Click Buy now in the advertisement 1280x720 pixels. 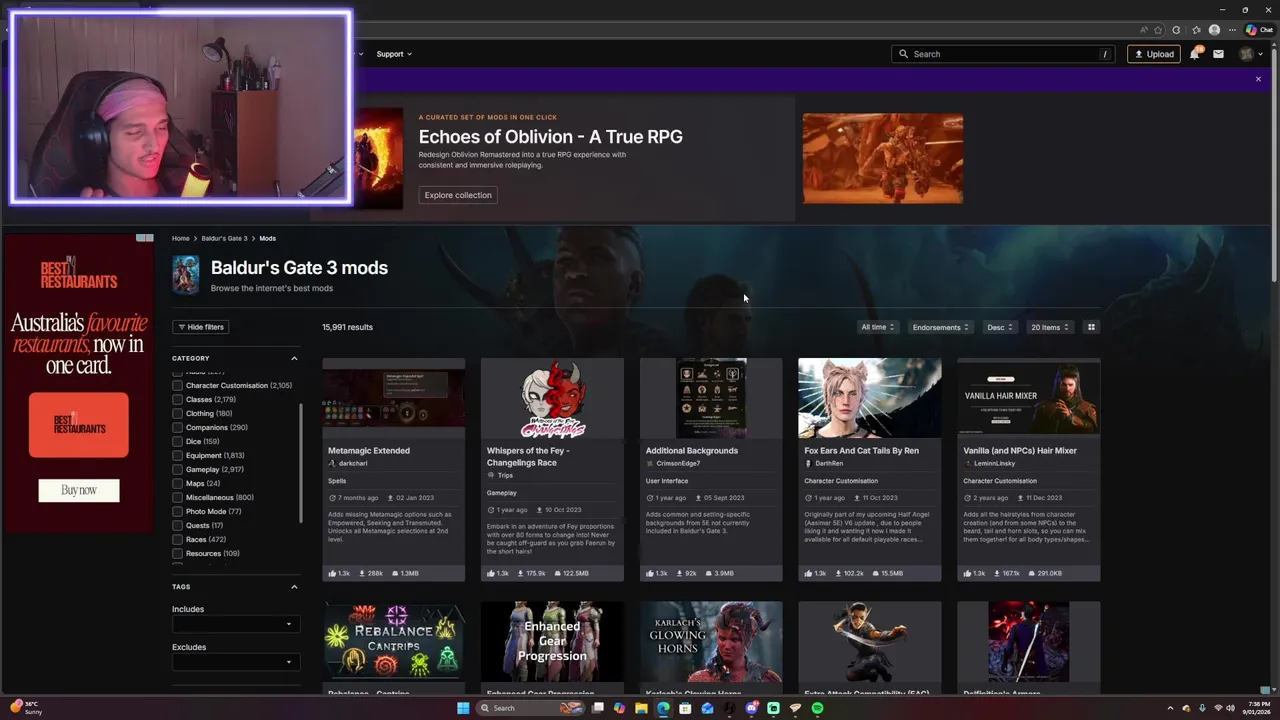[79, 490]
